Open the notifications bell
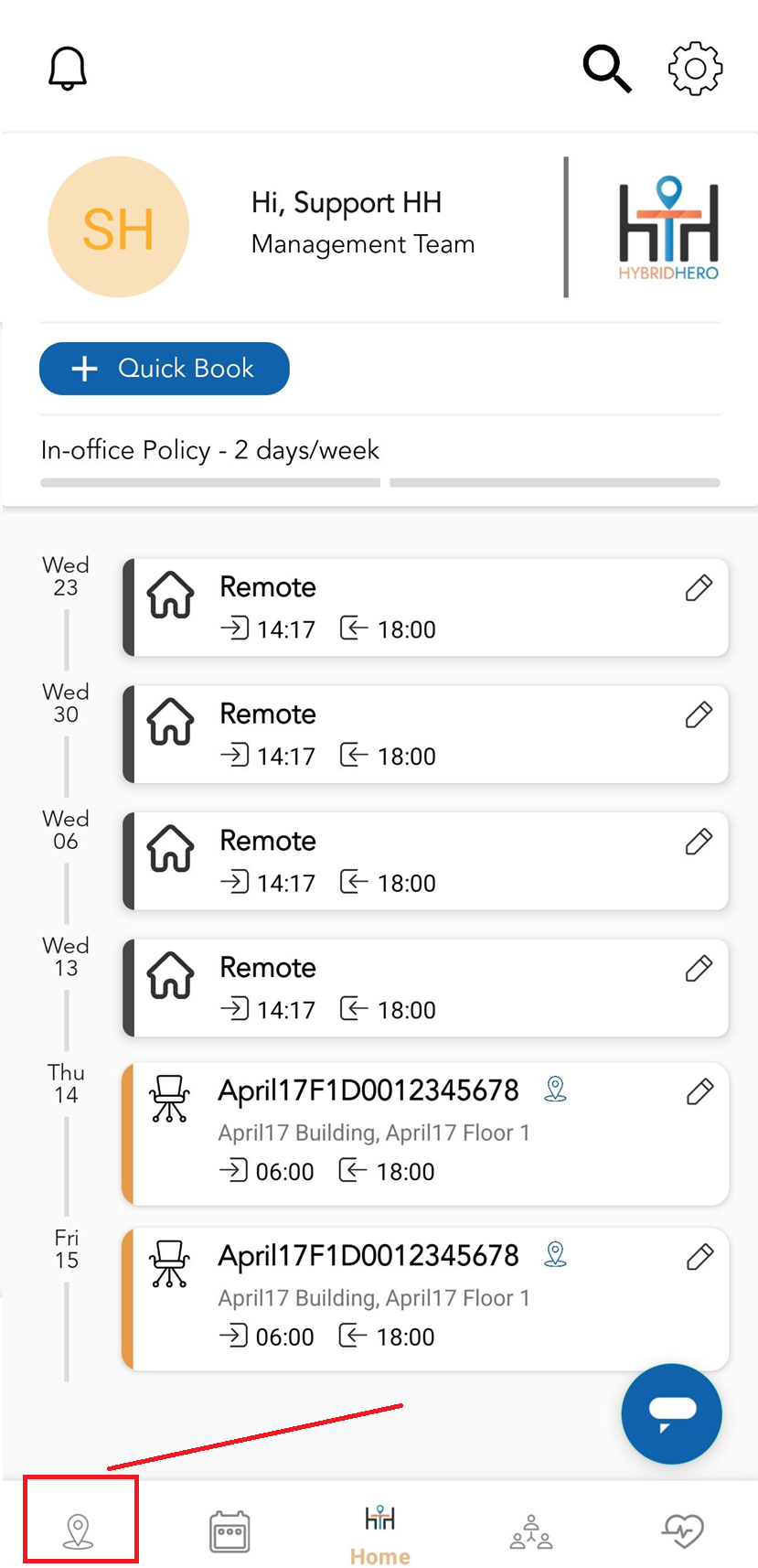 coord(68,69)
